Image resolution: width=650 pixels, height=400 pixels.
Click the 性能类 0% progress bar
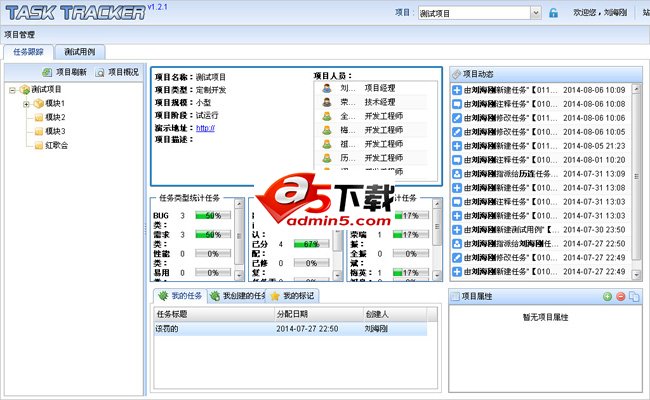pyautogui.click(x=213, y=254)
